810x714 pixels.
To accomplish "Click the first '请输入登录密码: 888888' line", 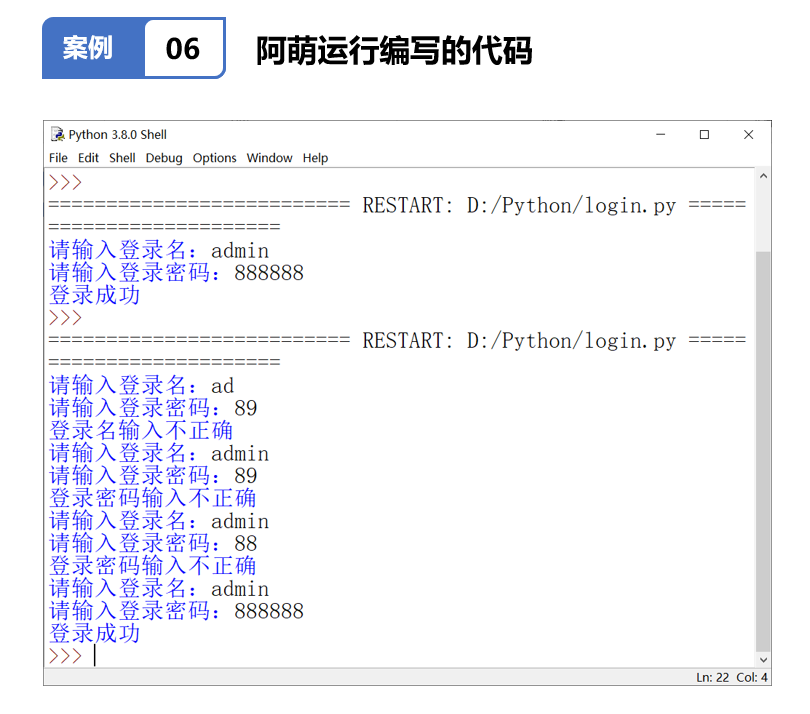I will (x=176, y=272).
